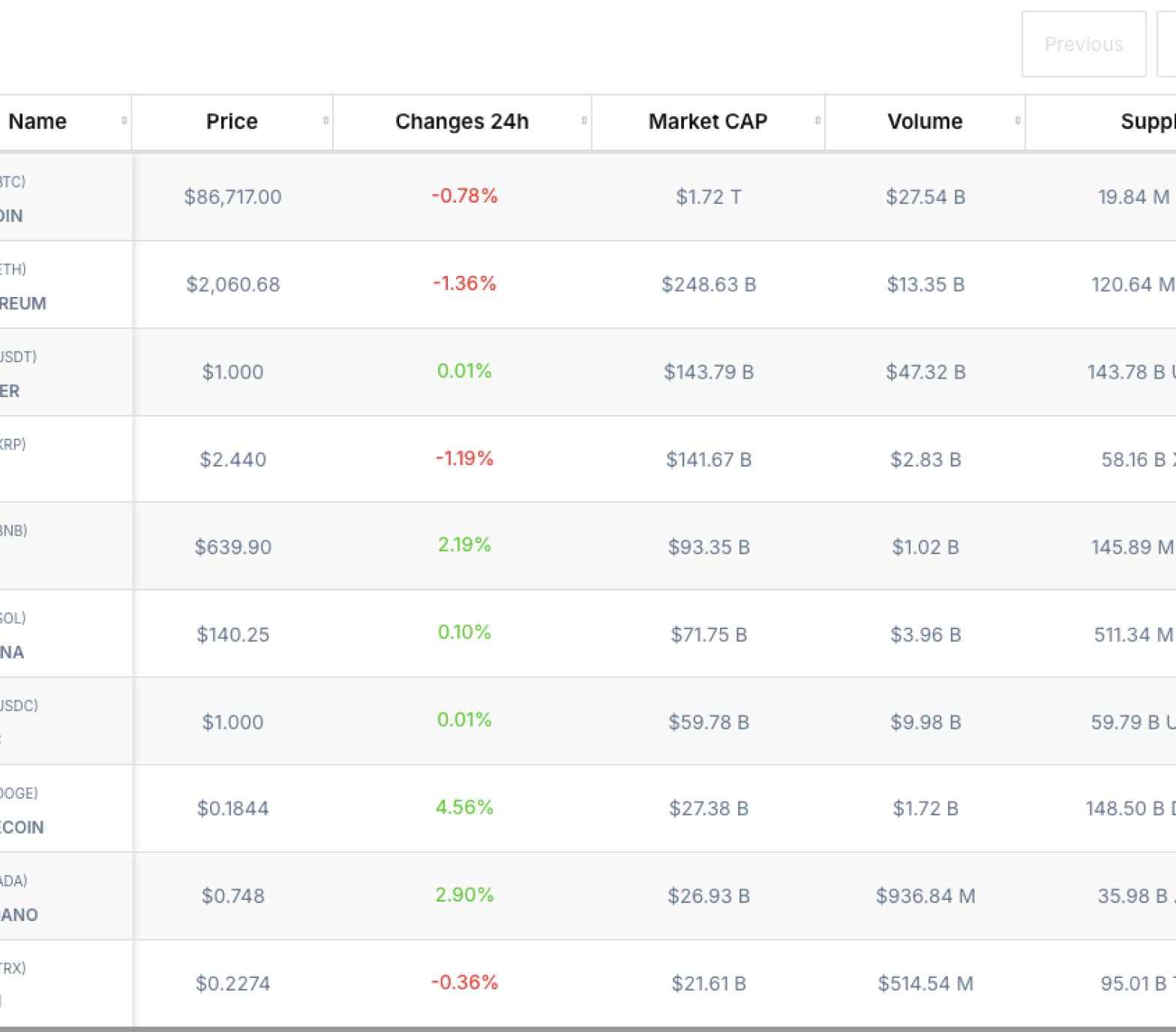
Task: Select the $93.35 B market cap cell
Action: pyautogui.click(x=709, y=547)
